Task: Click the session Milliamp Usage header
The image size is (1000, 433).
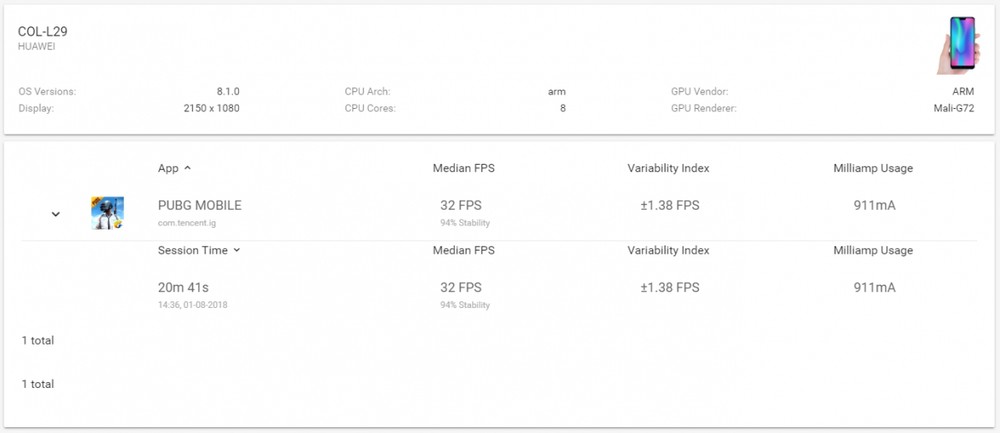Action: [x=873, y=251]
